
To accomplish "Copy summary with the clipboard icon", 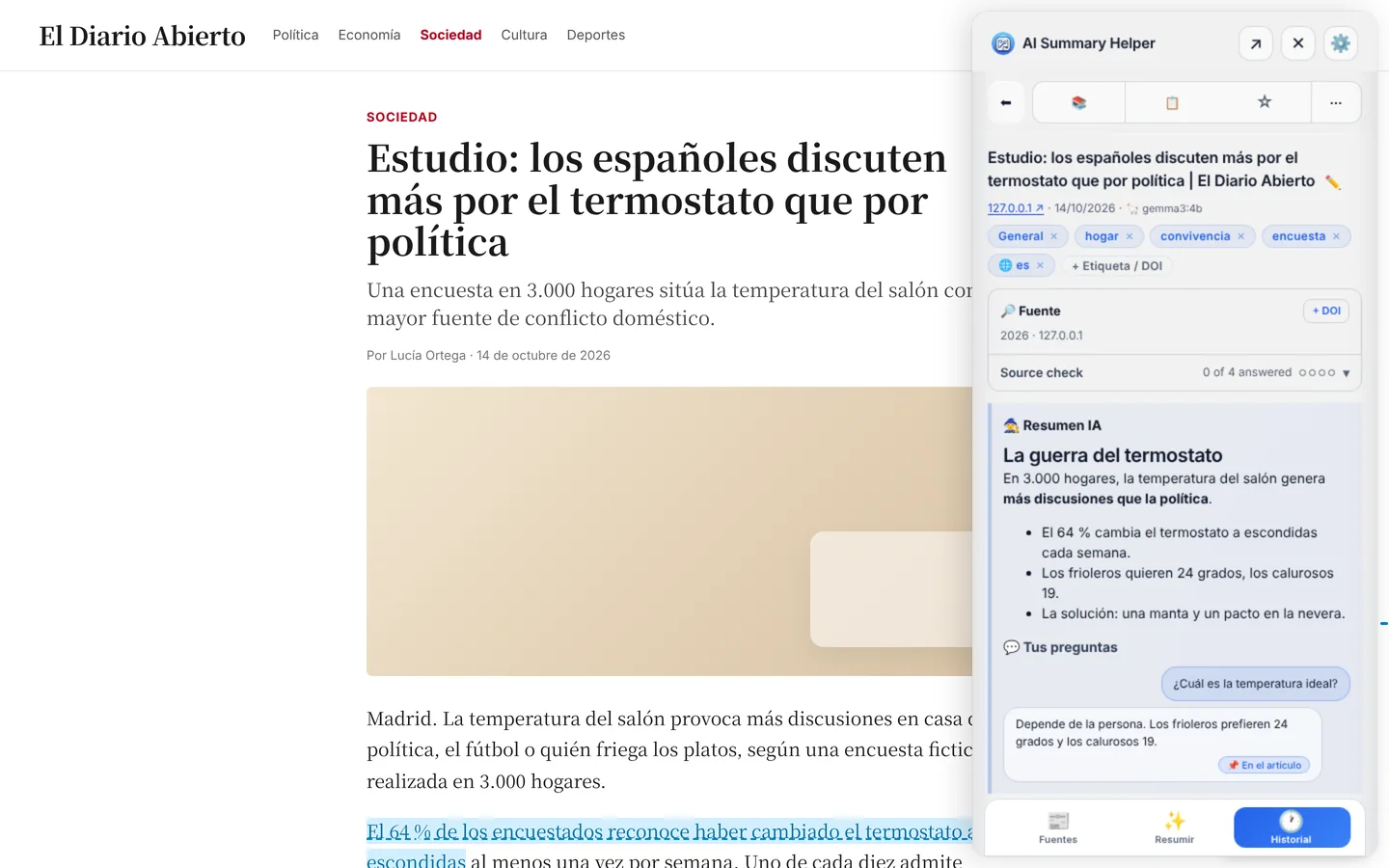I will 1172,102.
